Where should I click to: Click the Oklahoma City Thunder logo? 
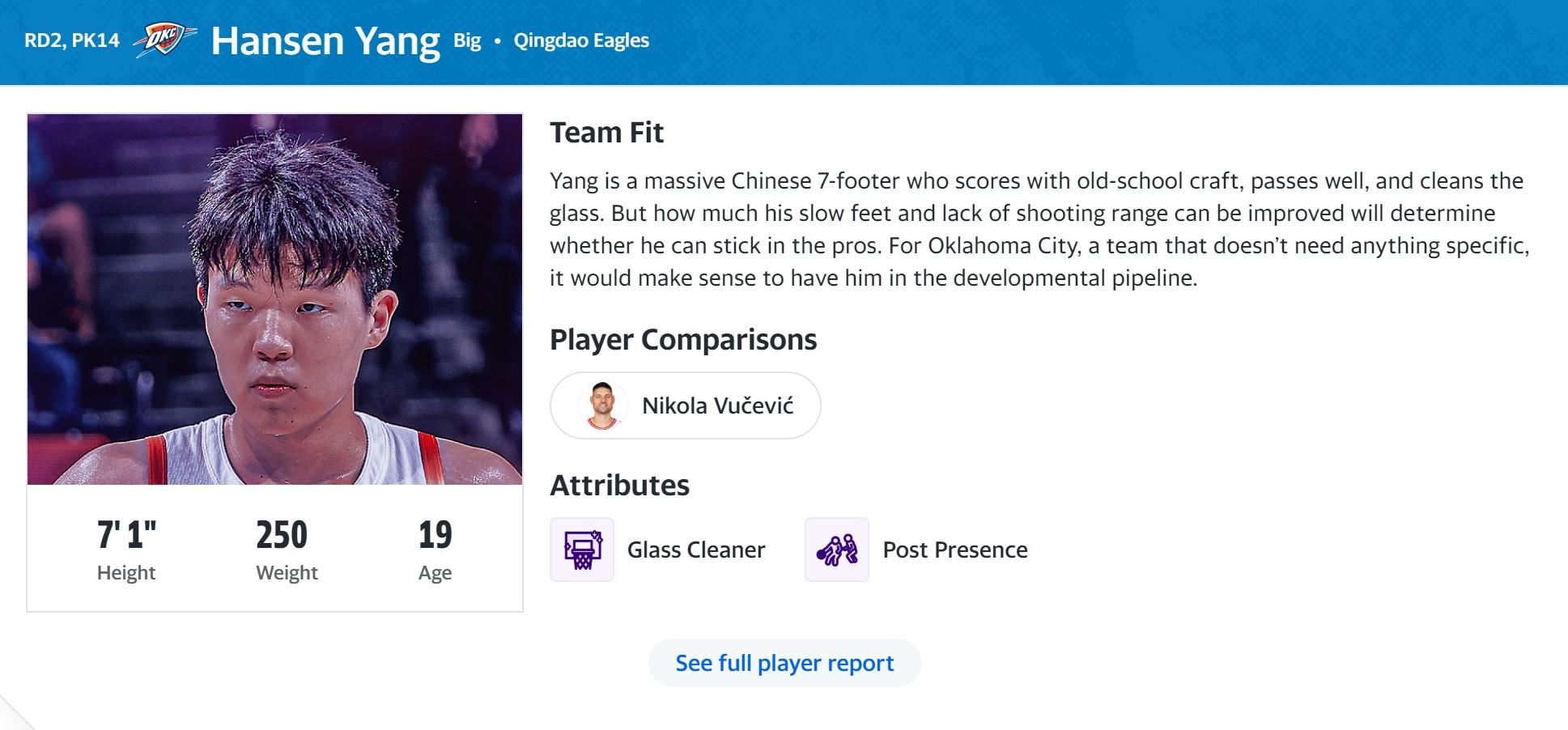pos(164,40)
